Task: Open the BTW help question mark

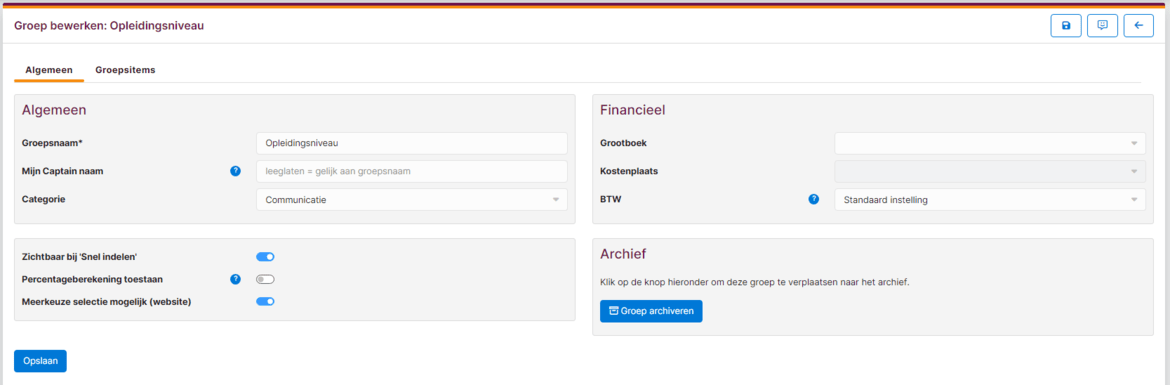Action: pos(814,199)
